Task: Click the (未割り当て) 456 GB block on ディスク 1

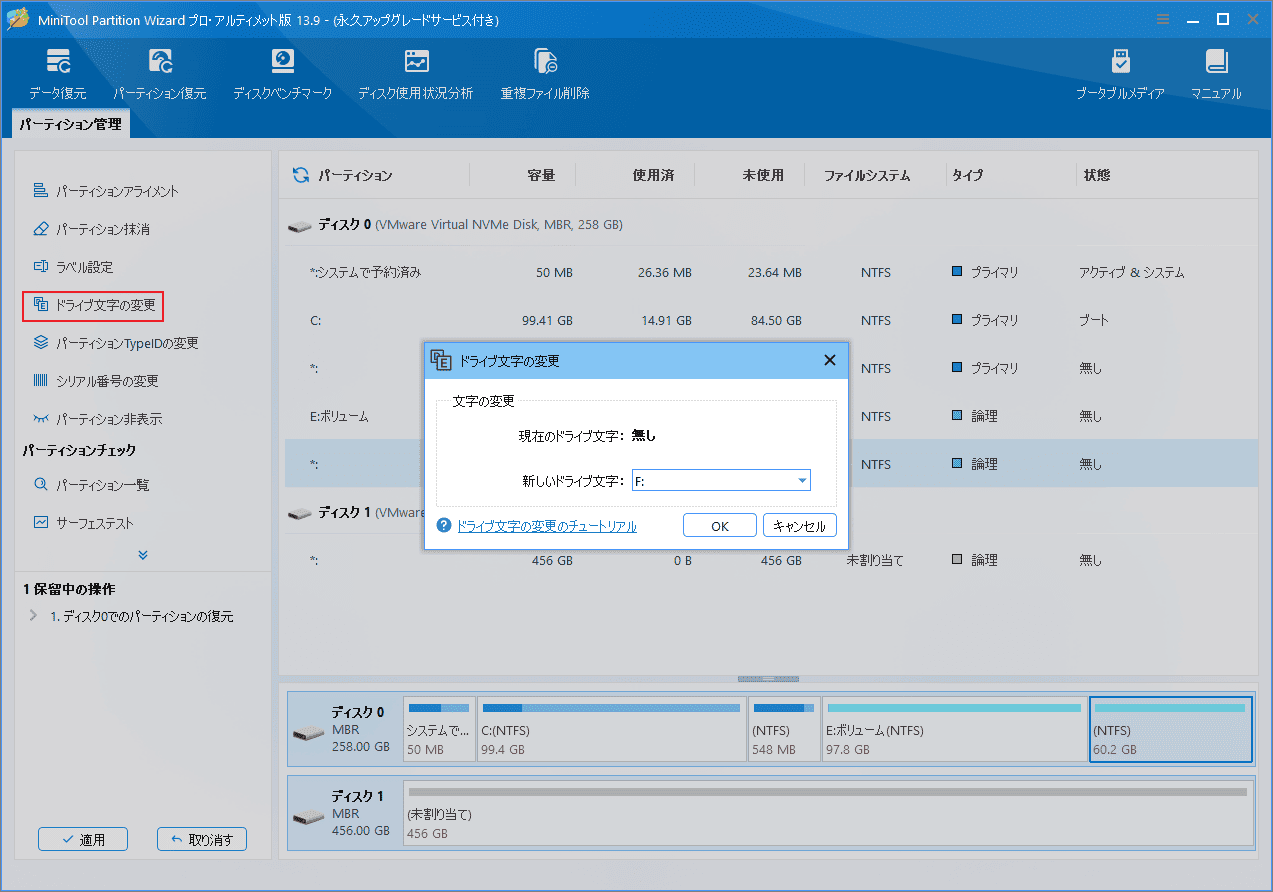Action: click(x=827, y=813)
